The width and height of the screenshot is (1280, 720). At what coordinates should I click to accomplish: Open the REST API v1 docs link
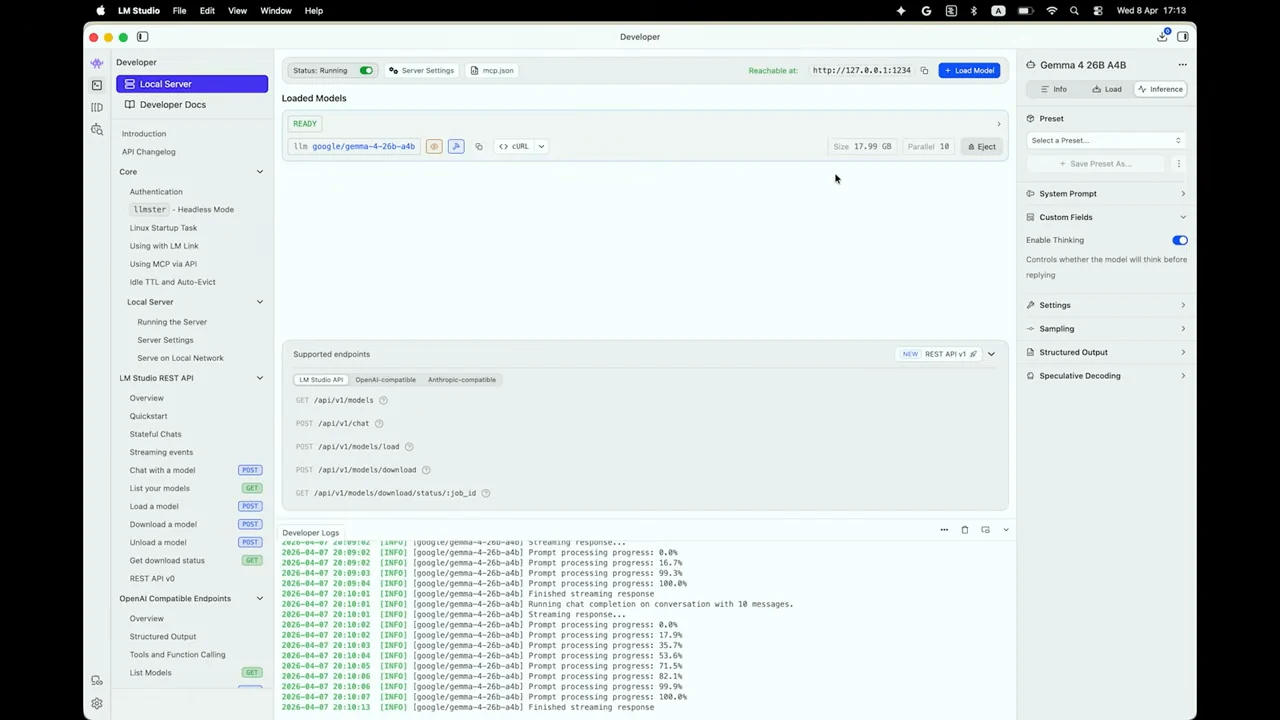pyautogui.click(x=951, y=354)
